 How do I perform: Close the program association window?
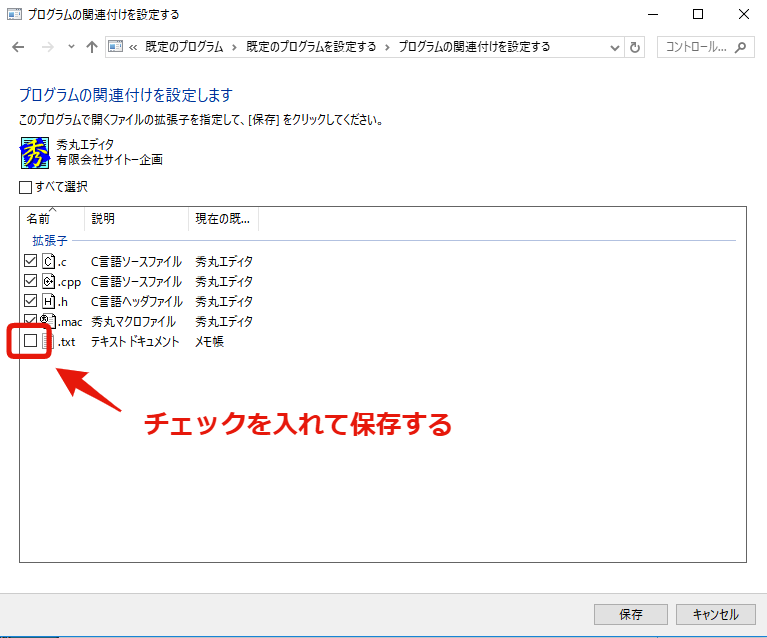click(x=744, y=14)
